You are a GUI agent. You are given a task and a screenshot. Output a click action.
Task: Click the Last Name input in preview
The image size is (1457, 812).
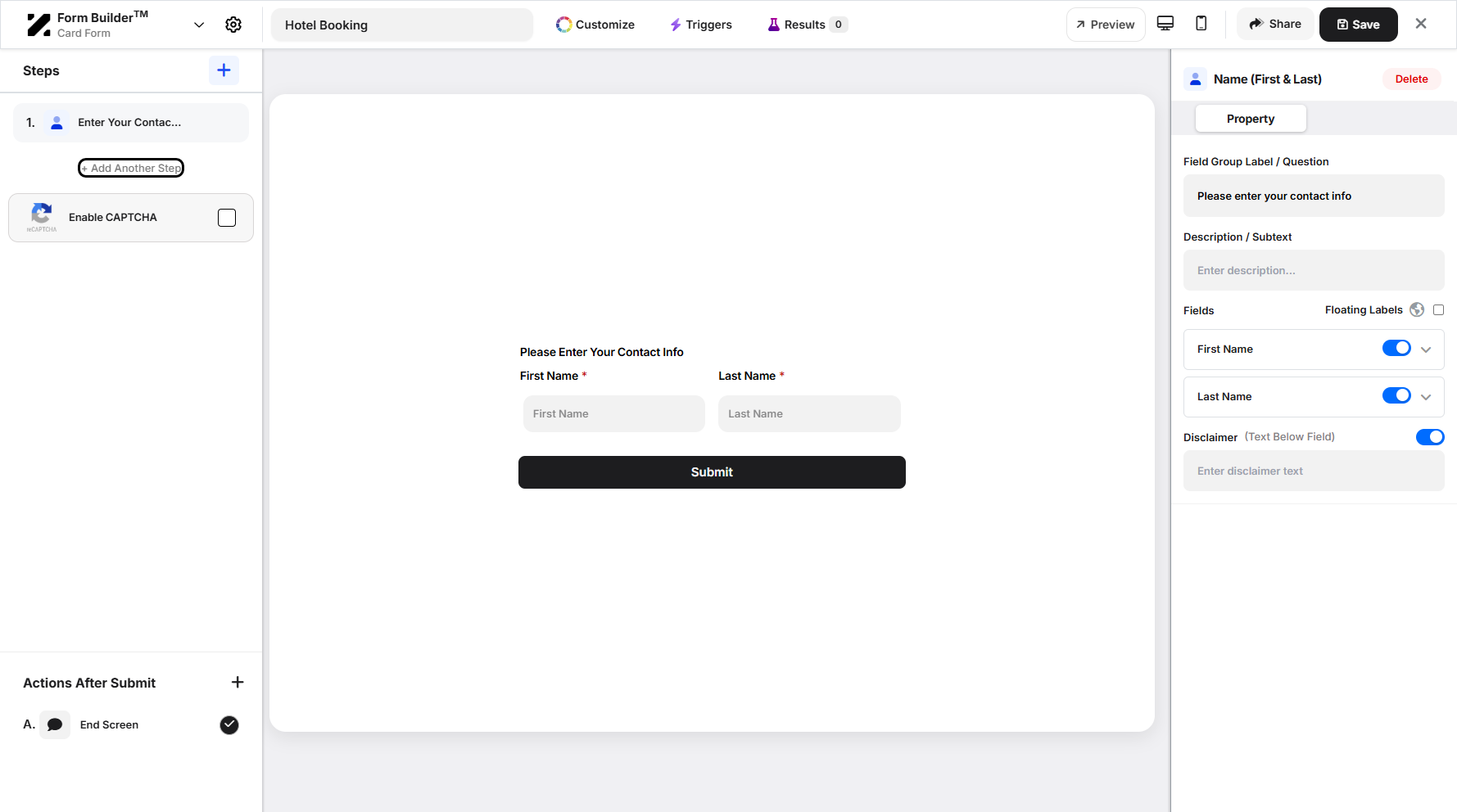(x=809, y=413)
